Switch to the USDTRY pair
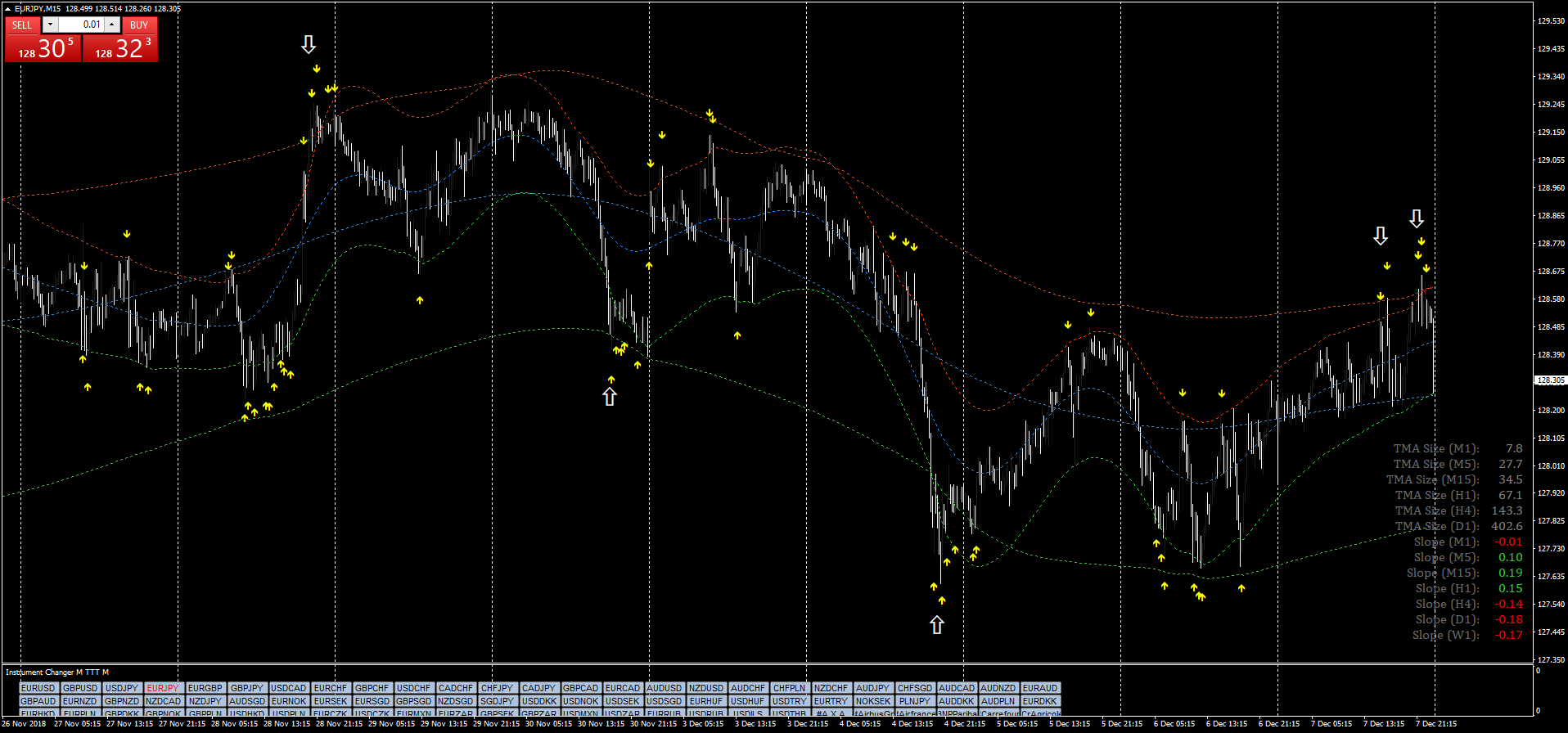The image size is (1568, 733). [x=789, y=701]
